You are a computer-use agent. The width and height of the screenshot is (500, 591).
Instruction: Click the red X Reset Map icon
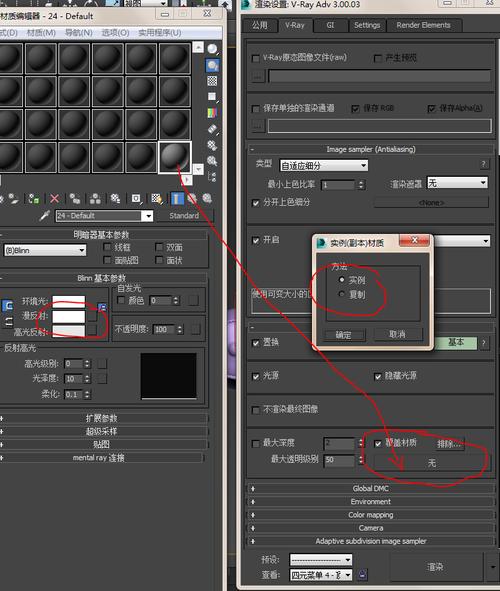click(x=55, y=199)
